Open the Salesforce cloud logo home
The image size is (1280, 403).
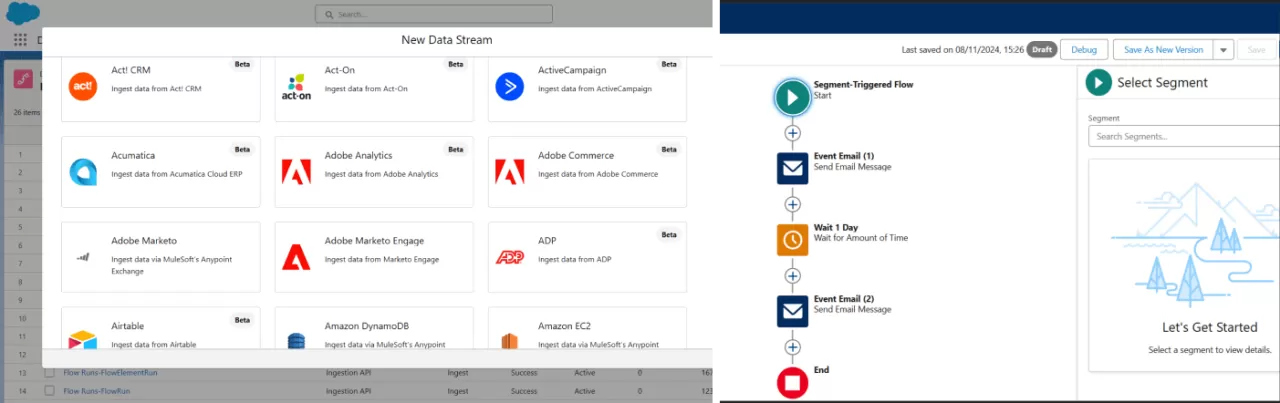coord(22,14)
